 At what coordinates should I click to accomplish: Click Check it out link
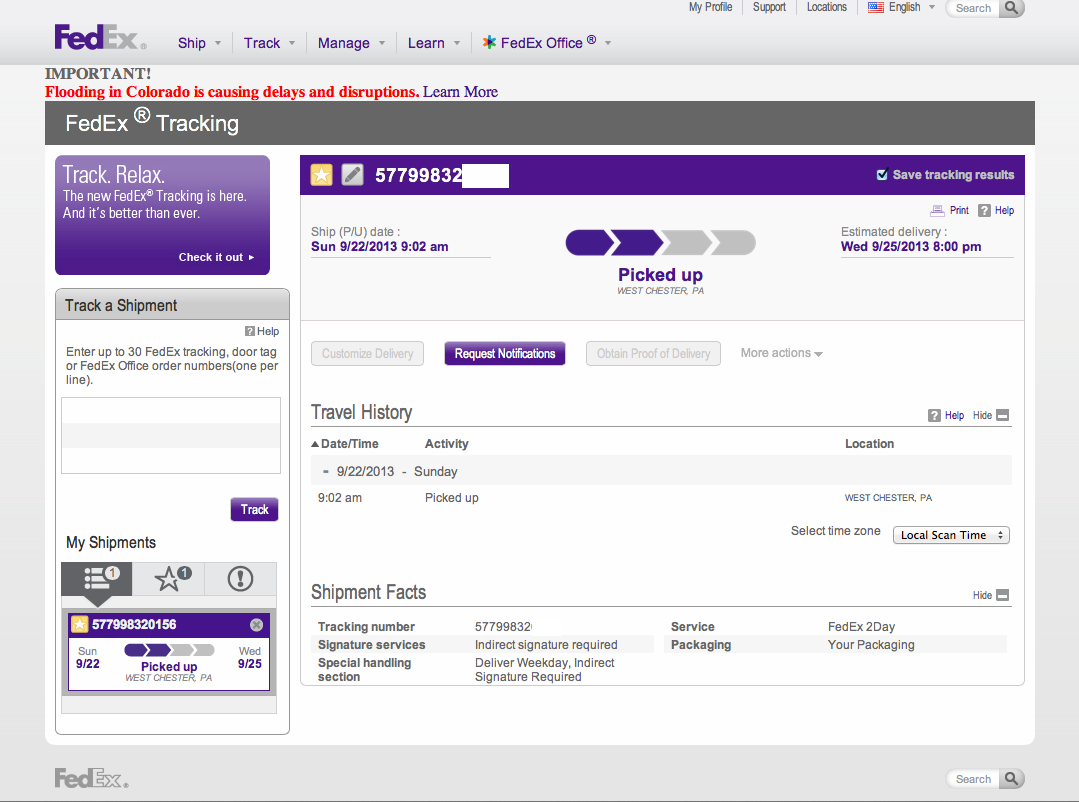tap(216, 257)
